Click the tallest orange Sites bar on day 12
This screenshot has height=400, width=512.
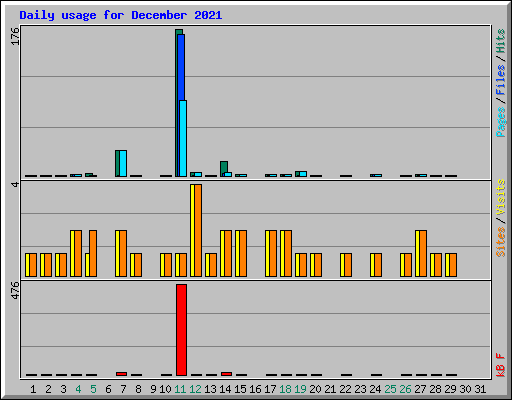[x=198, y=230]
